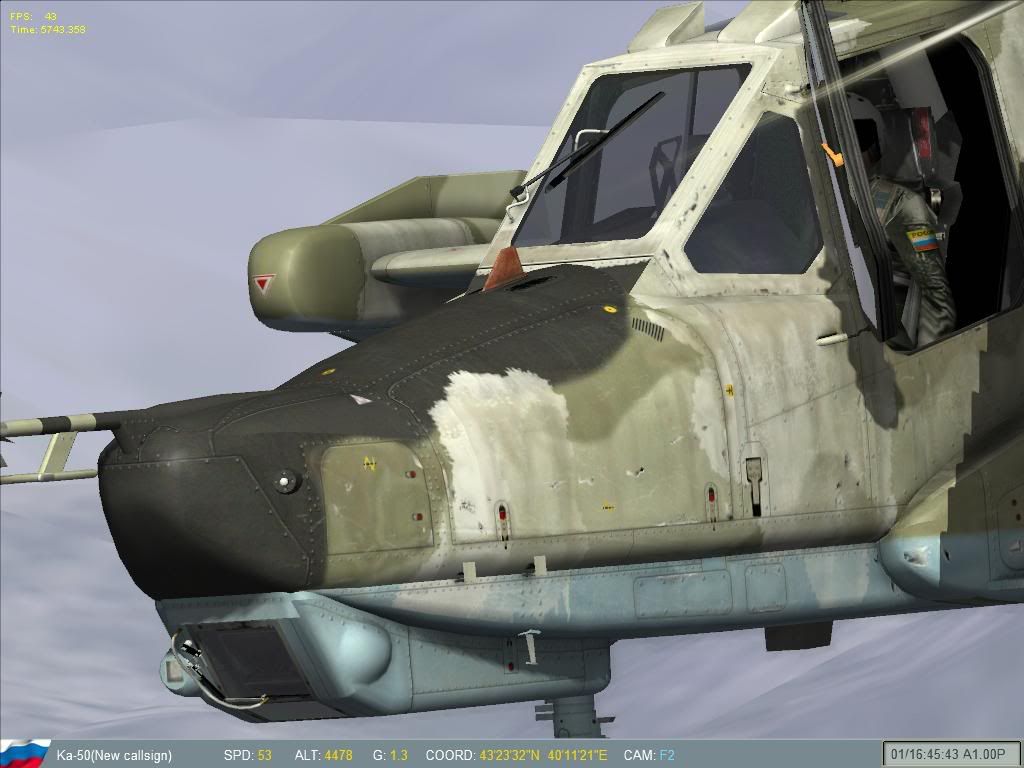Click the Time 5743.358 readout
The image size is (1024, 768).
(x=48, y=29)
